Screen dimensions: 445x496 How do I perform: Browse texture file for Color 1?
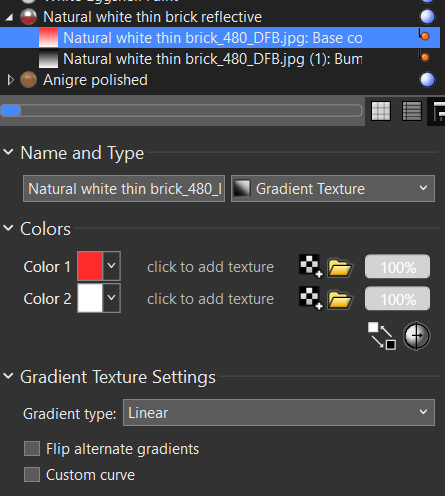coord(340,268)
